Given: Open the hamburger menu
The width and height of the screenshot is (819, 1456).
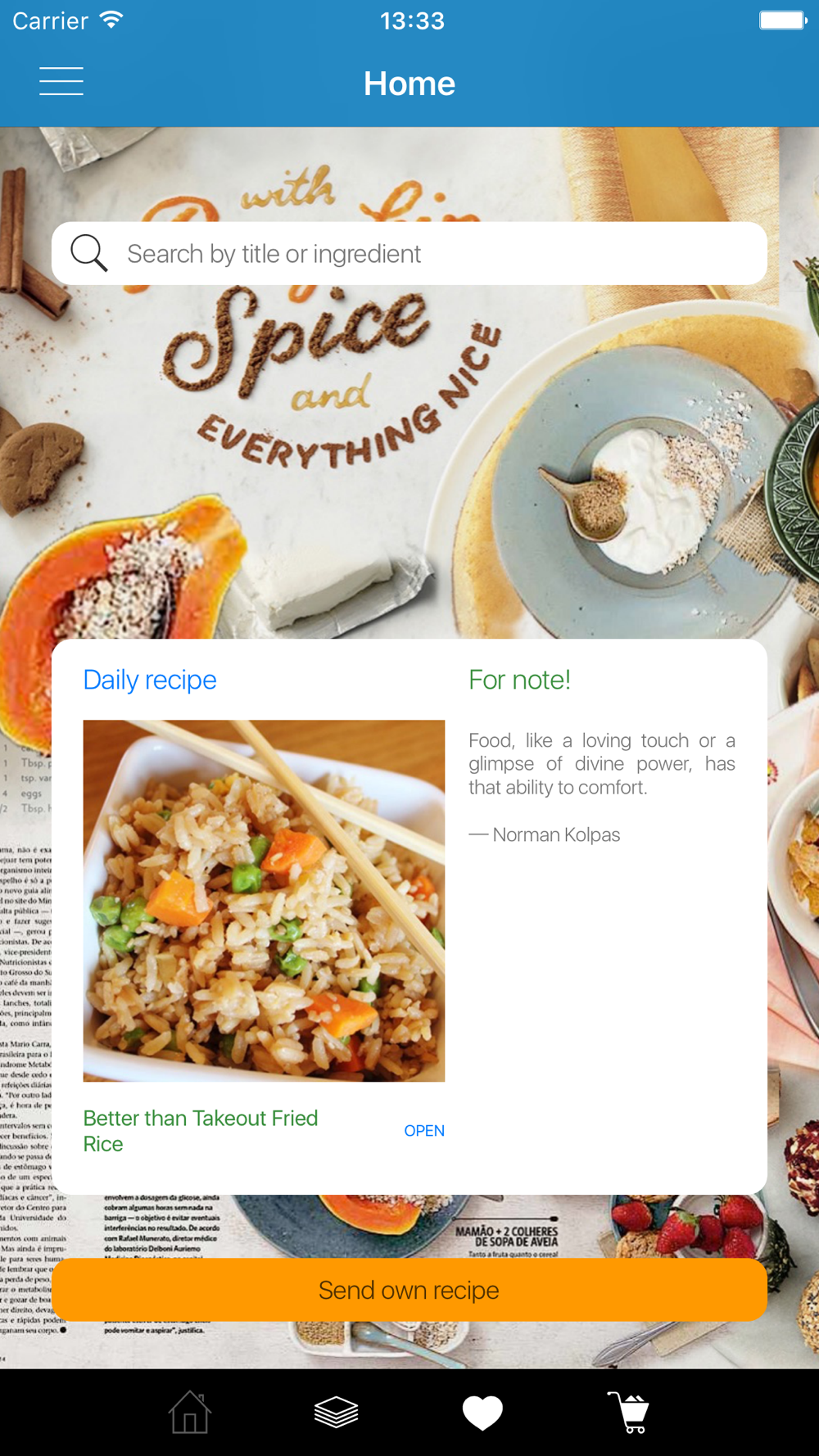Looking at the screenshot, I should click(x=61, y=81).
